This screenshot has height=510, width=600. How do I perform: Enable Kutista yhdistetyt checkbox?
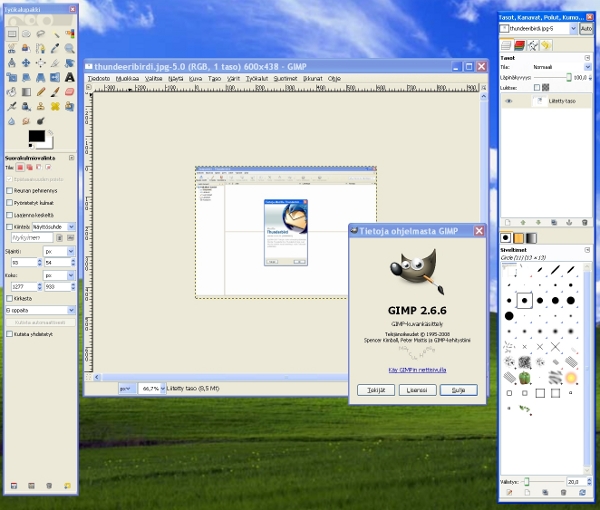(x=10, y=334)
